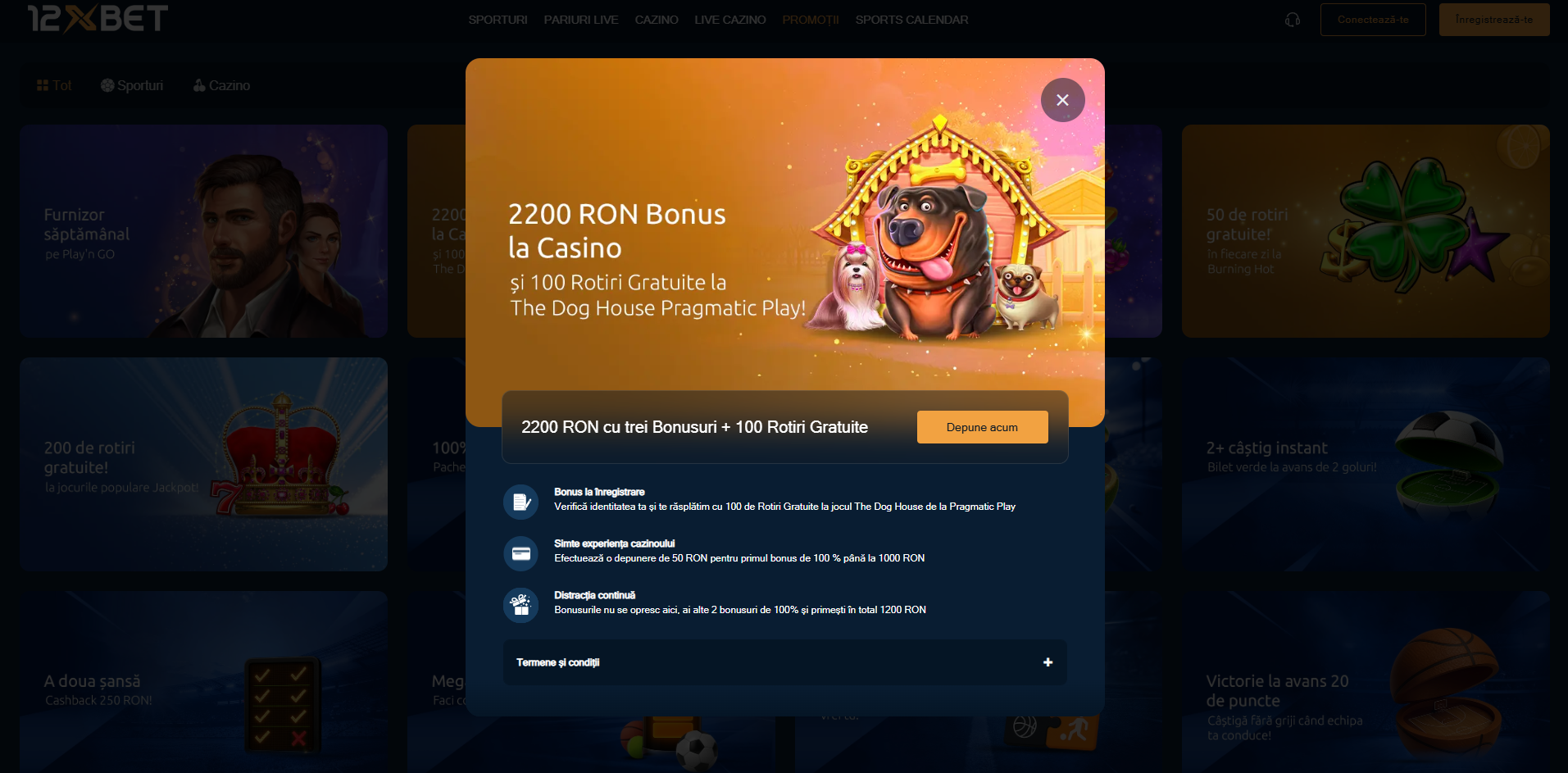The image size is (1568, 773).
Task: Click the credit card deposit icon
Action: point(520,553)
